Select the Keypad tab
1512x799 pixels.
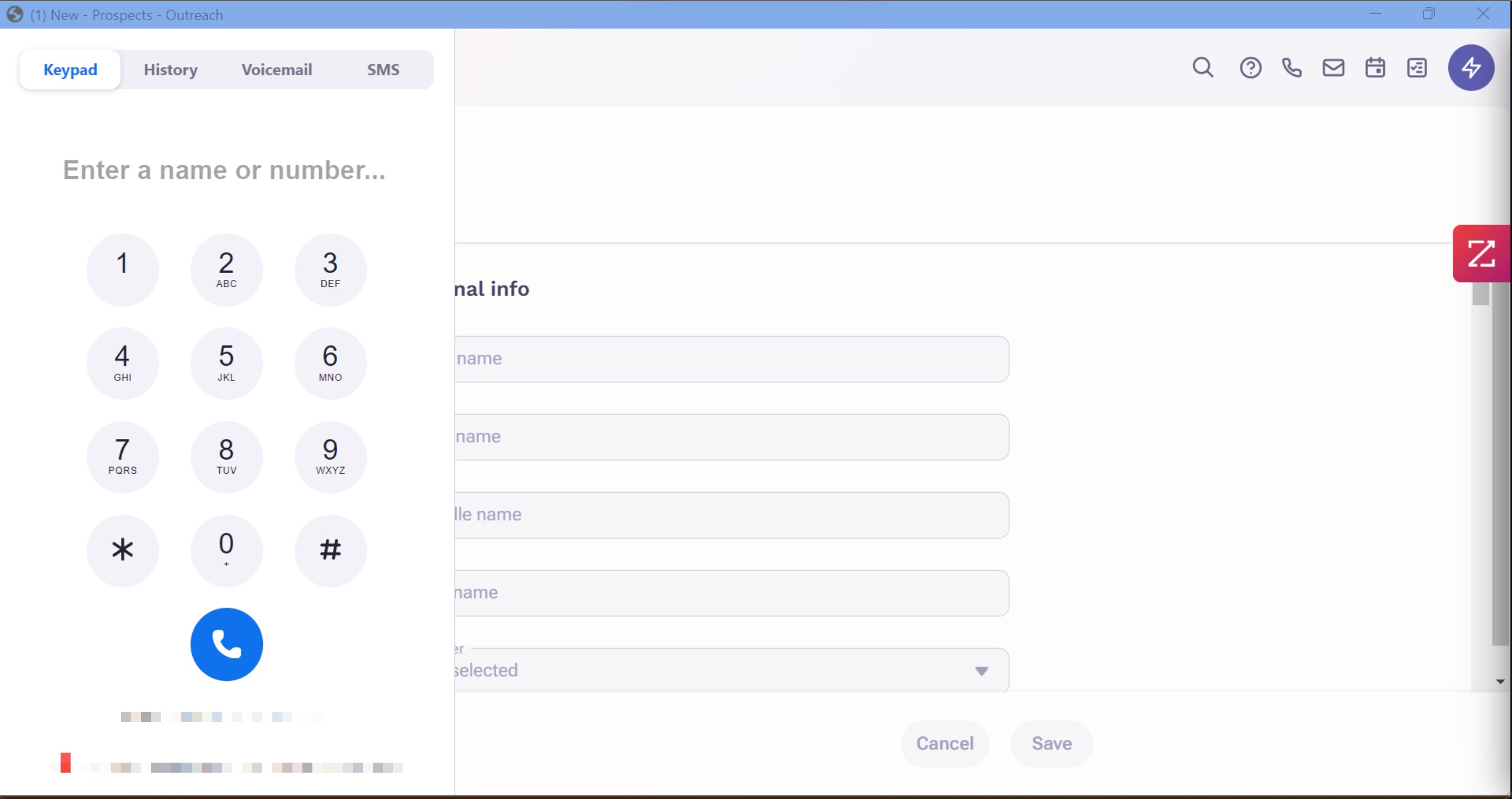pyautogui.click(x=71, y=70)
